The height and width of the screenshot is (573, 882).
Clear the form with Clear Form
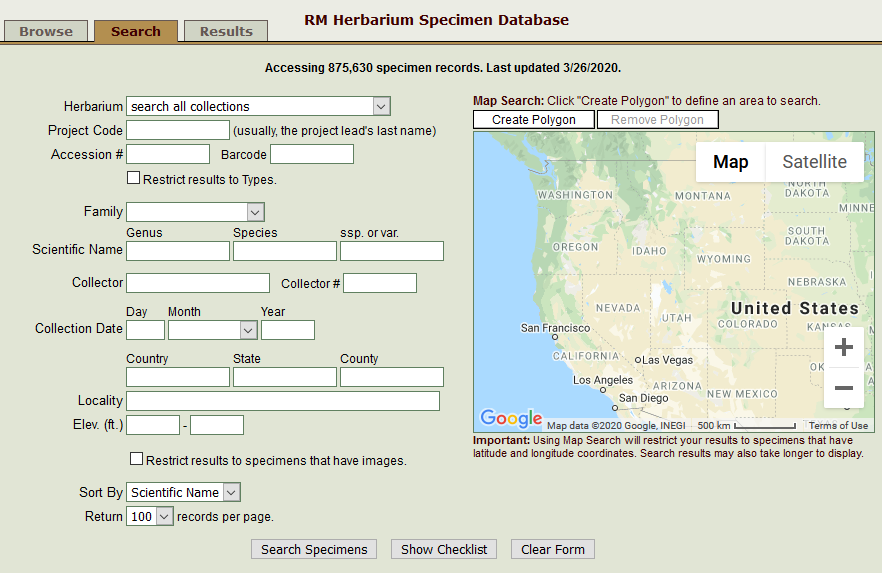tap(553, 549)
